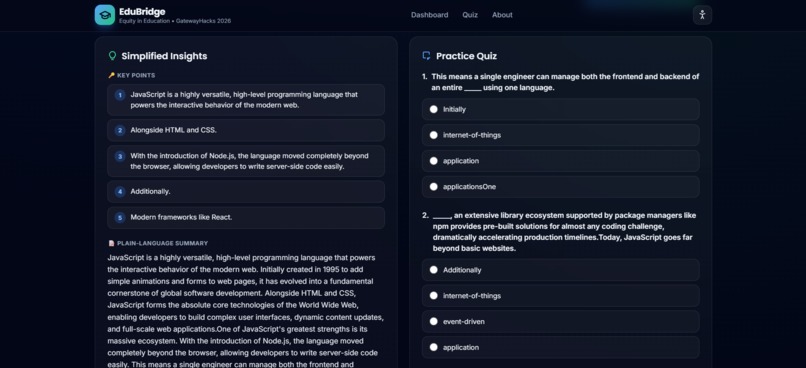Click the Practice Quiz heading text

466,56
